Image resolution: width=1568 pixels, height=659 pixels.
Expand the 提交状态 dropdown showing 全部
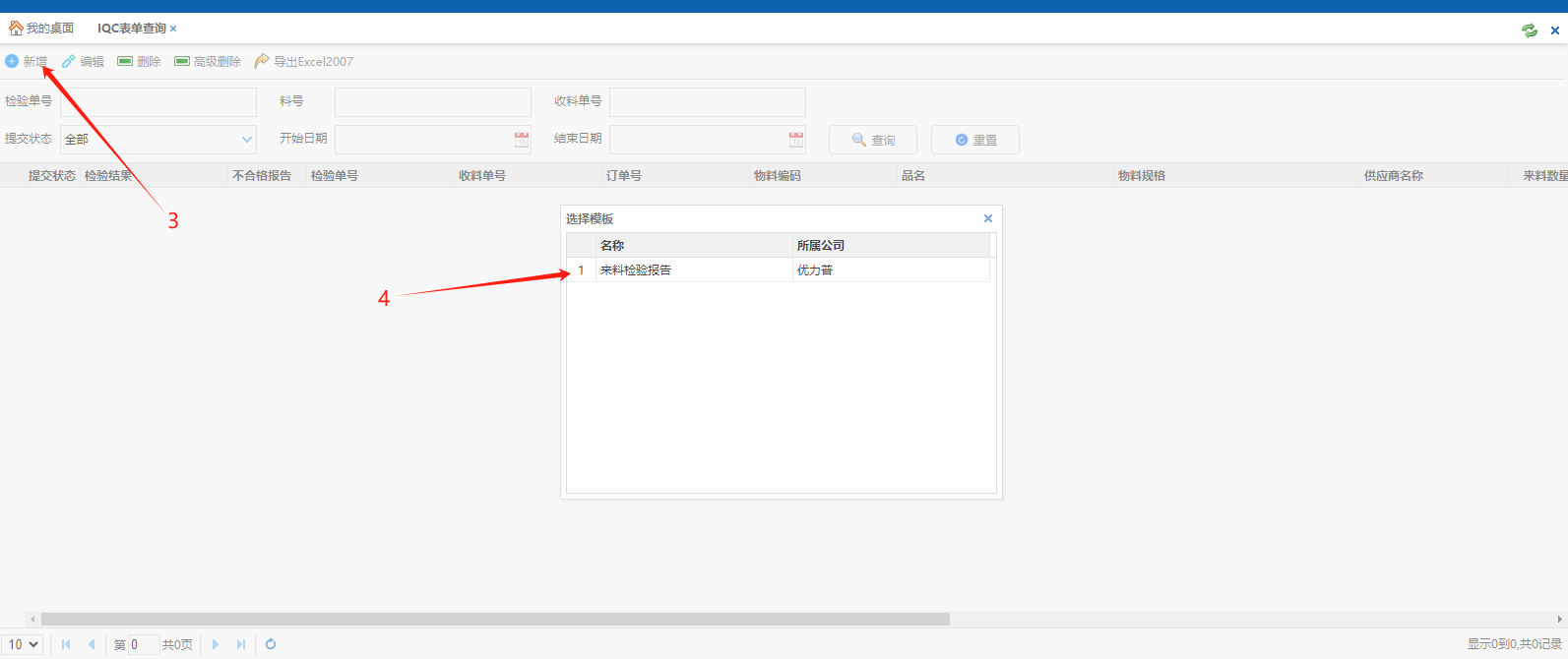tap(246, 140)
